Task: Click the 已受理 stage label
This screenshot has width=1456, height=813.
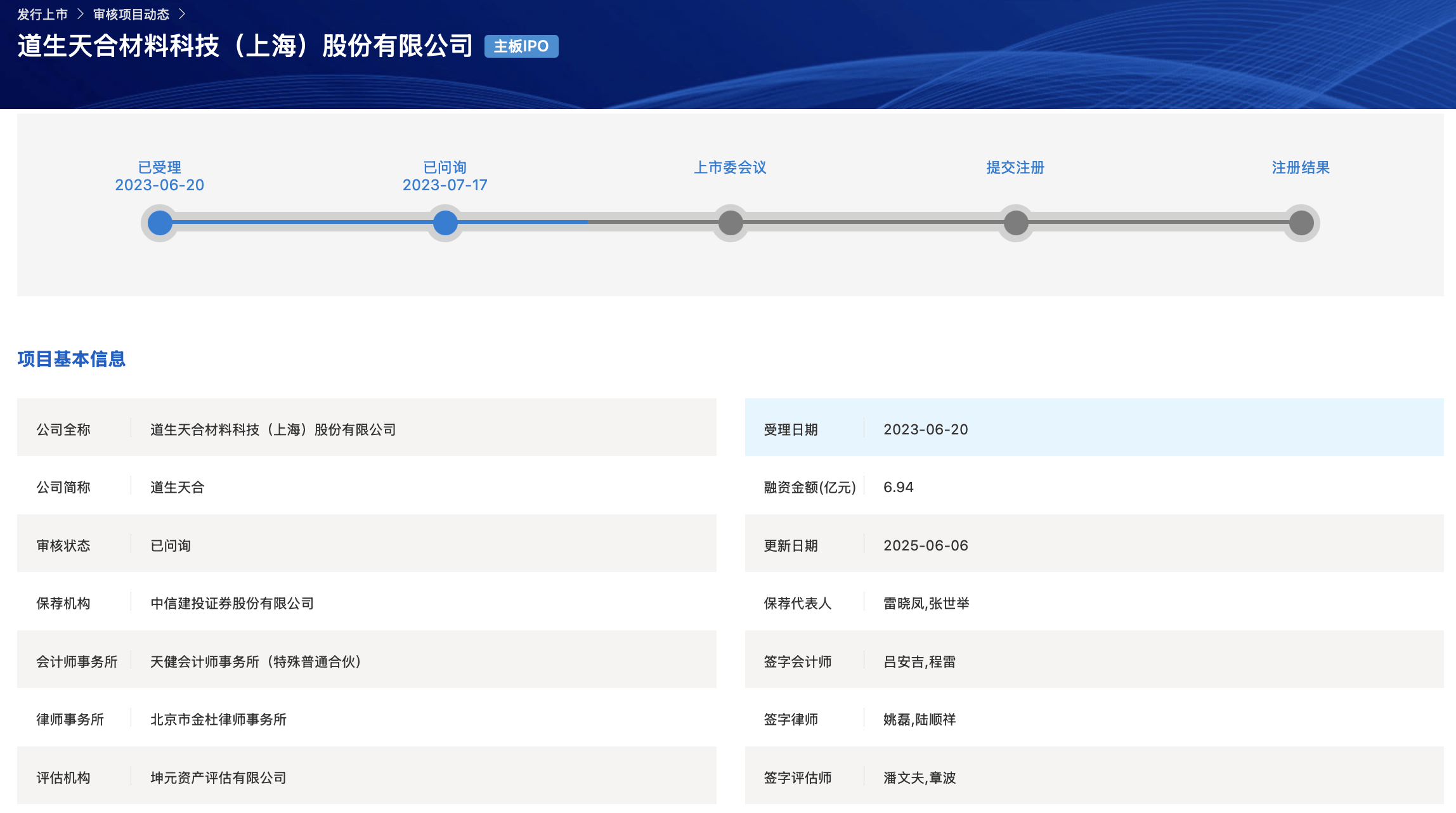Action: tap(160, 167)
